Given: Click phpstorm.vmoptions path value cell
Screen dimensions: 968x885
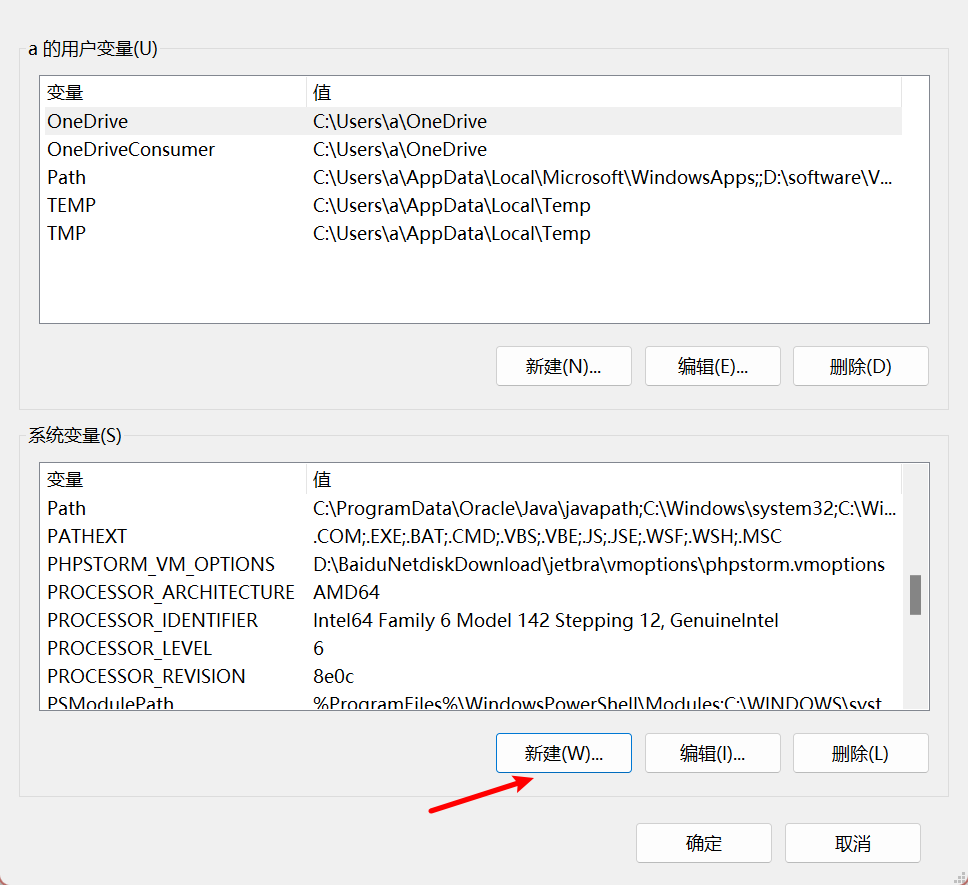Looking at the screenshot, I should coord(599,564).
